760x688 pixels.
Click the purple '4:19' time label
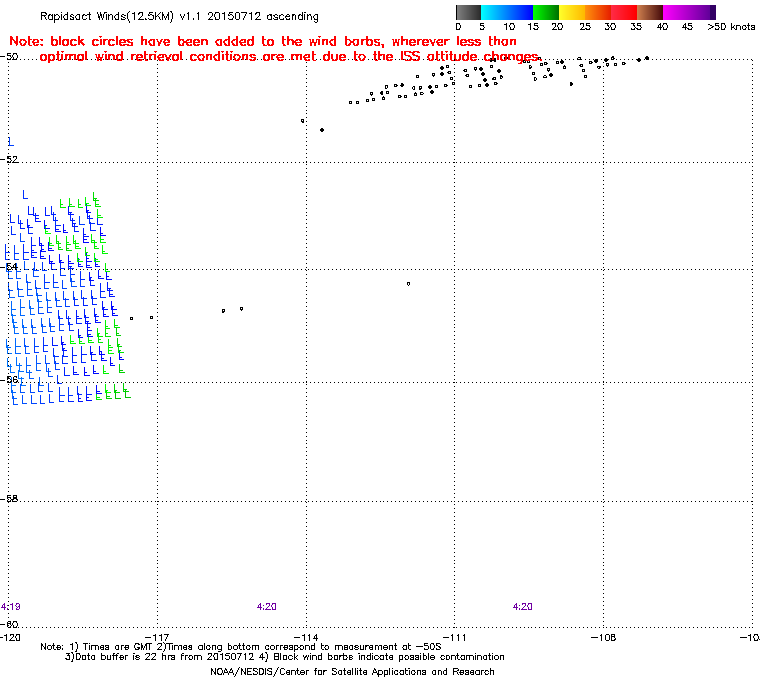click(11, 607)
